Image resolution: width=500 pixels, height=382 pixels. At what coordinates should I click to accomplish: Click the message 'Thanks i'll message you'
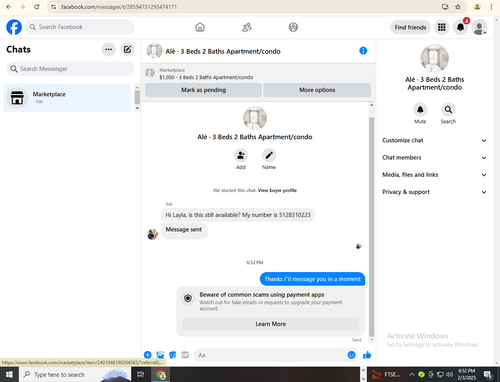tap(312, 279)
